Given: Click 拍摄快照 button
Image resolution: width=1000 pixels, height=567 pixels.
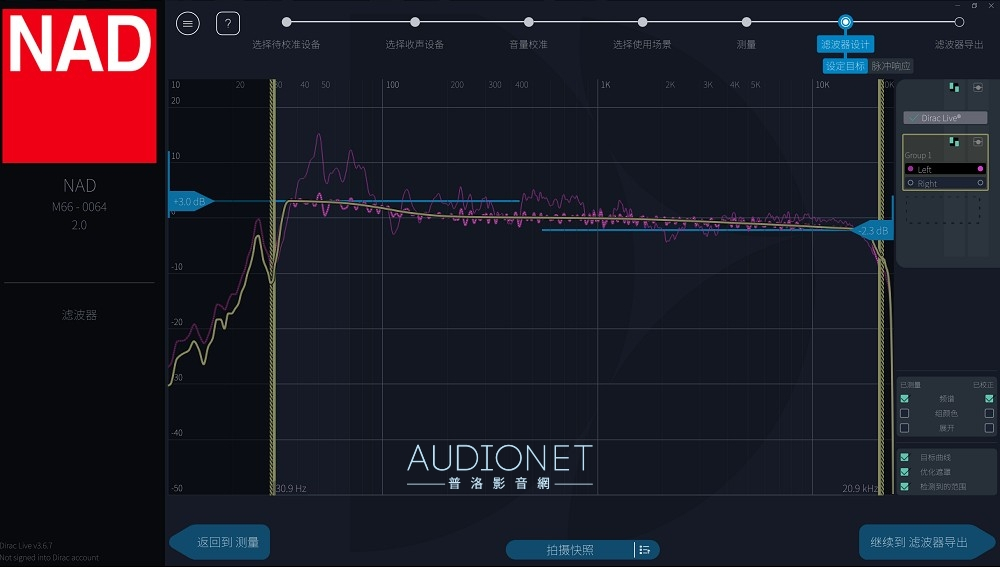Looking at the screenshot, I should pyautogui.click(x=570, y=550).
